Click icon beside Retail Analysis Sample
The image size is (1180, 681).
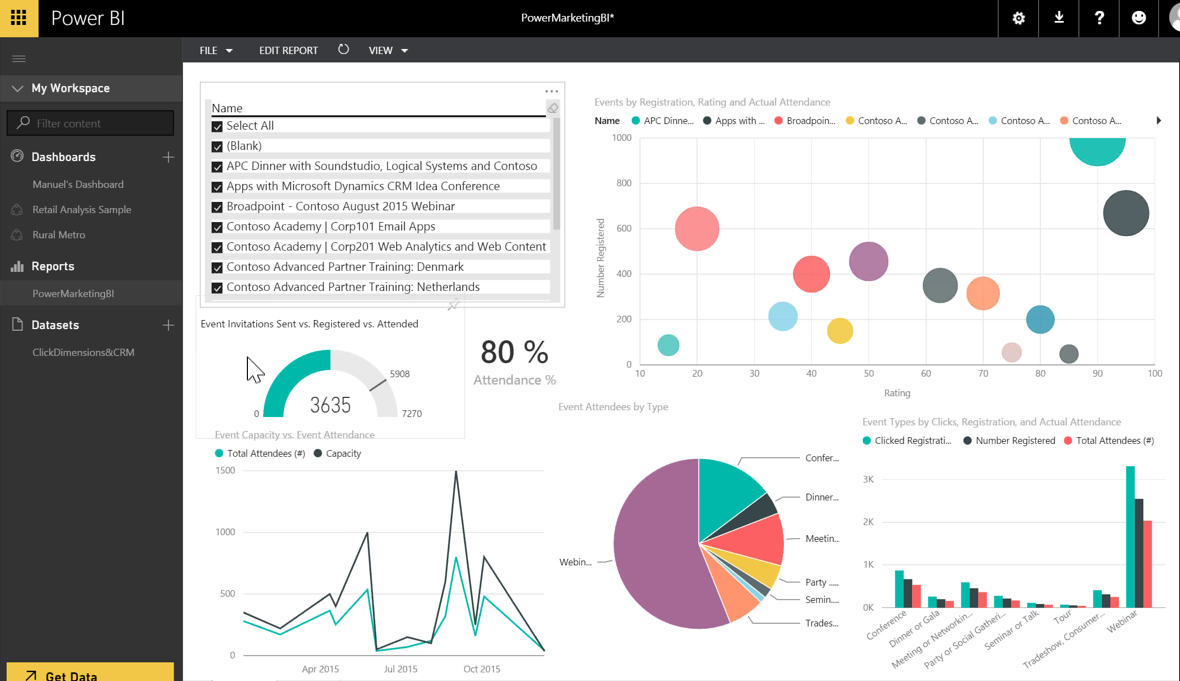[x=17, y=210]
